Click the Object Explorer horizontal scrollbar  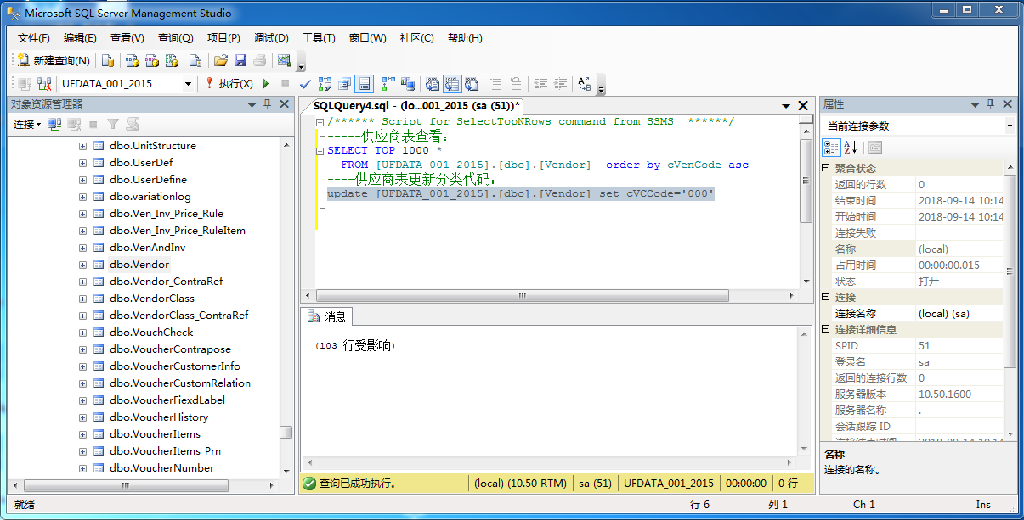click(x=126, y=486)
